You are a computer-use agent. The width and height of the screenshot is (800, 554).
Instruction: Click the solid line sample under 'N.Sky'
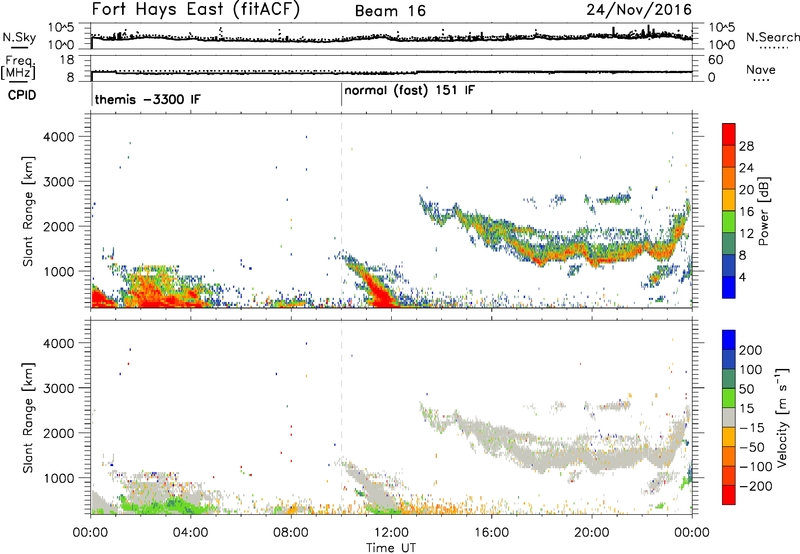coord(19,48)
